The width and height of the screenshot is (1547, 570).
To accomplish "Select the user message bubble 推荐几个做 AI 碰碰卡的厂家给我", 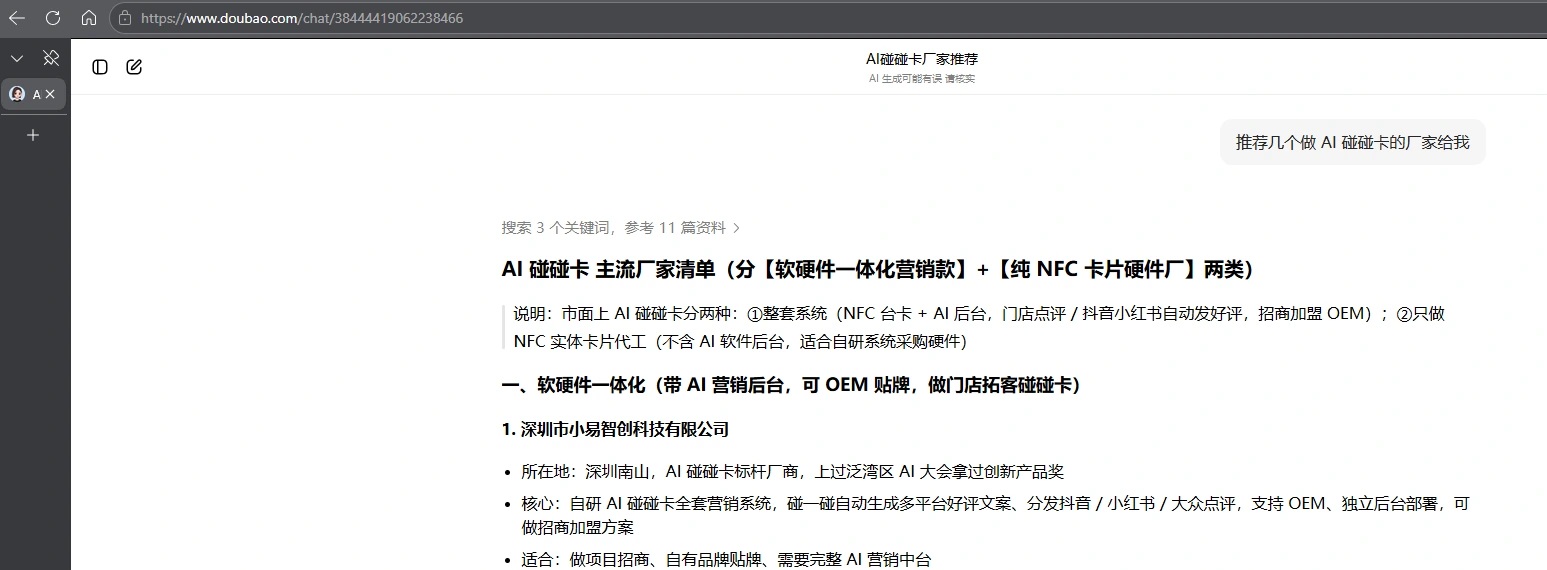I will click(1352, 142).
